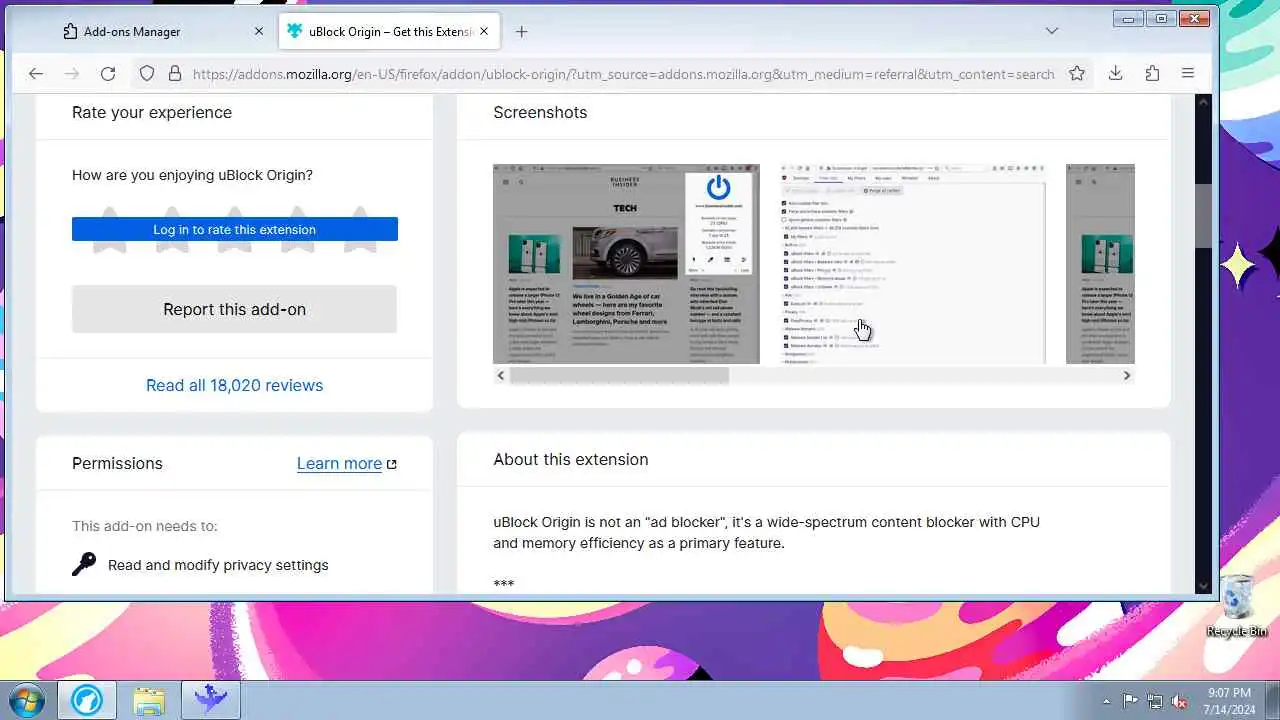The image size is (1280, 720).
Task: Click the active browser taskbar icon
Action: (x=211, y=700)
